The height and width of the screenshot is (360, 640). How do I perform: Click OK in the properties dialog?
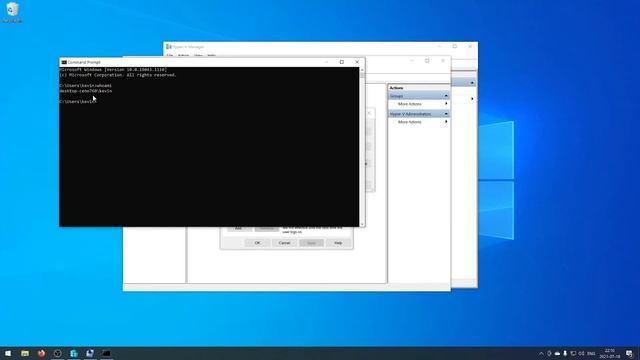coord(257,243)
